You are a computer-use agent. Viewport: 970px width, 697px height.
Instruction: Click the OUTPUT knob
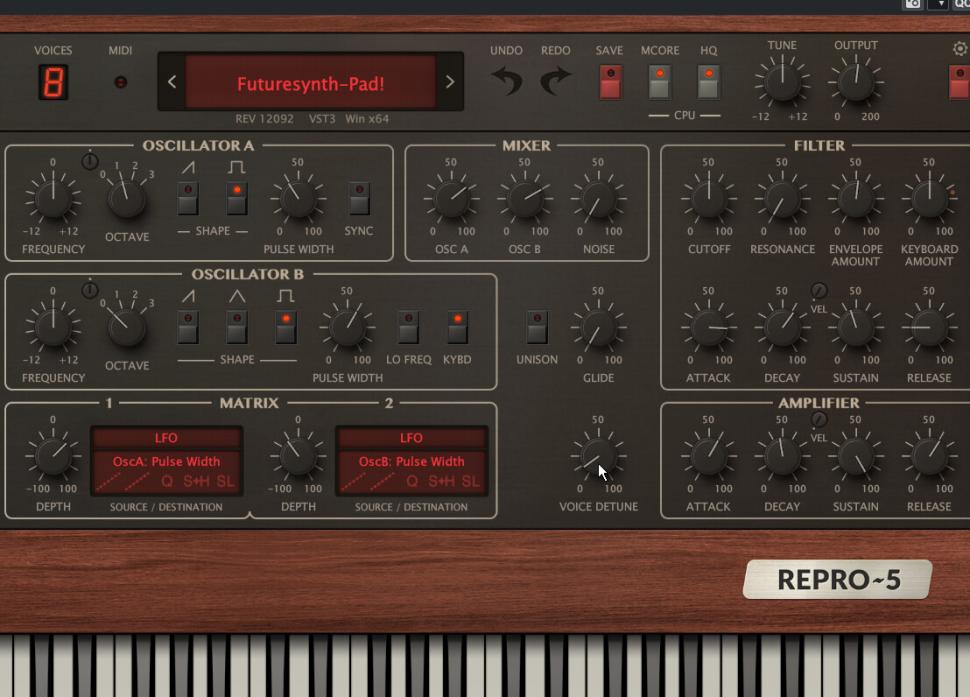(x=856, y=80)
